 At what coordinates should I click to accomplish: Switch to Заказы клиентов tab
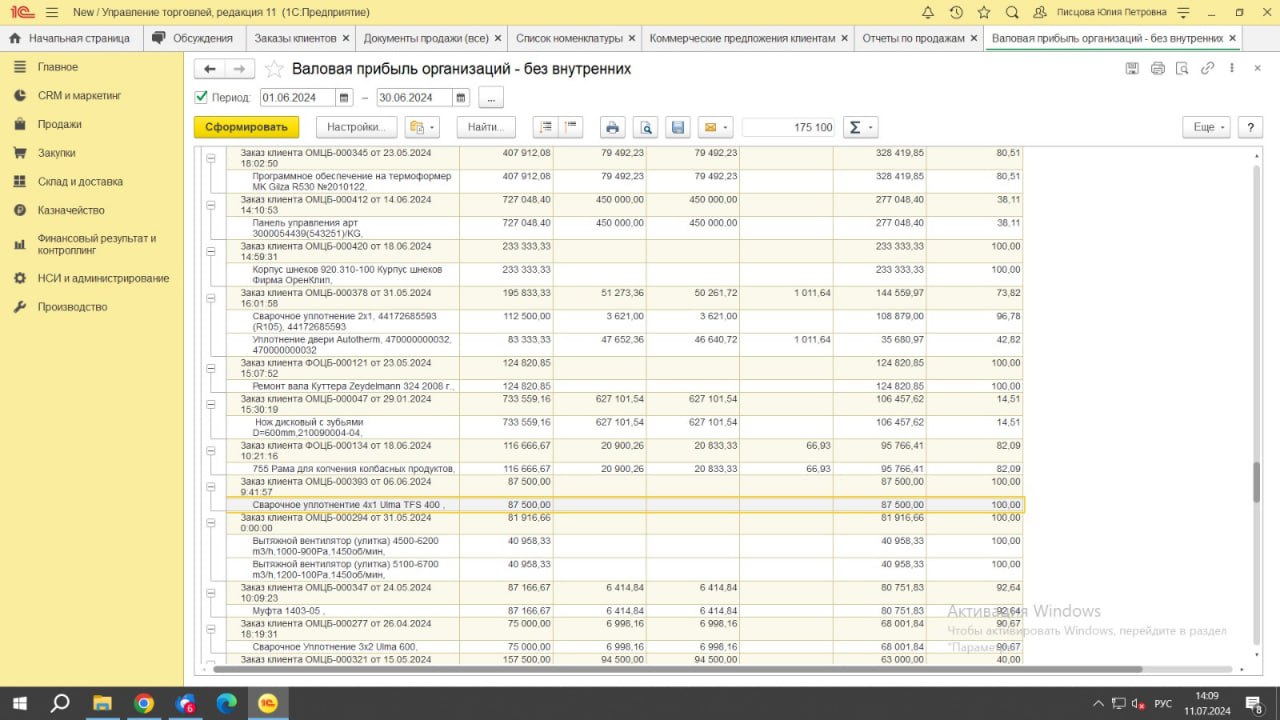[x=294, y=38]
